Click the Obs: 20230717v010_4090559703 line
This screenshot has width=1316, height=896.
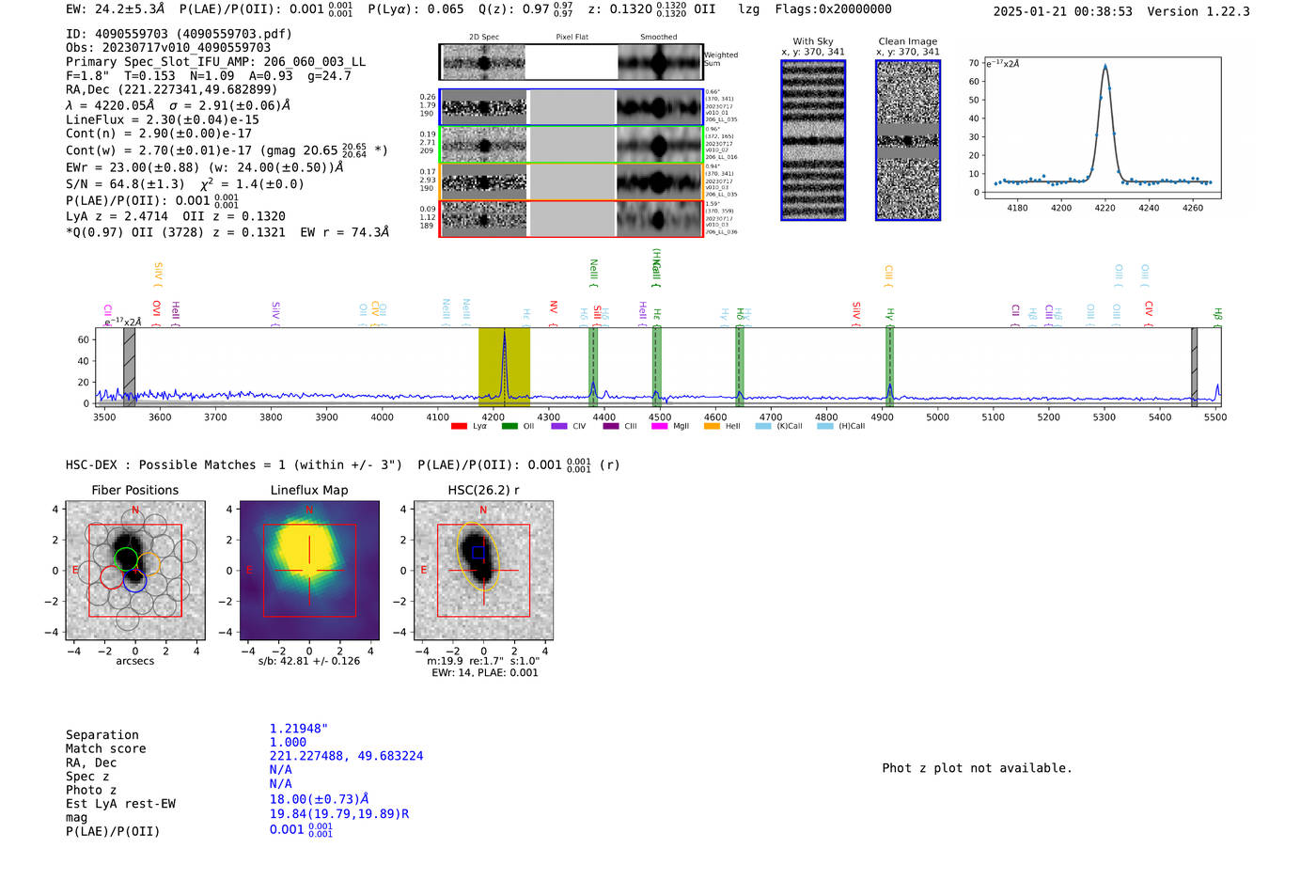coord(168,48)
